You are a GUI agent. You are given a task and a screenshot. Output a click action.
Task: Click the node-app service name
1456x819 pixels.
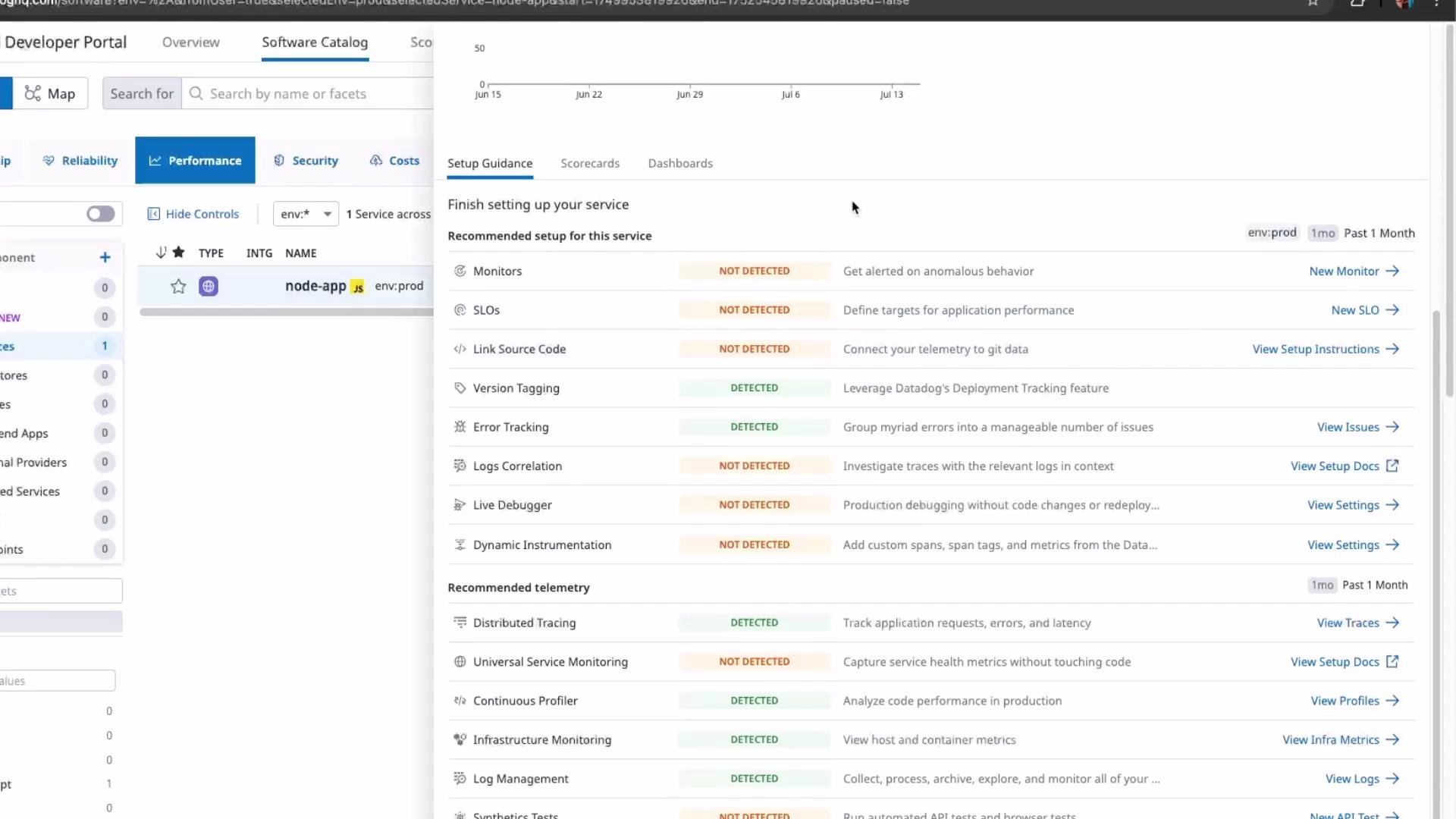(x=315, y=286)
